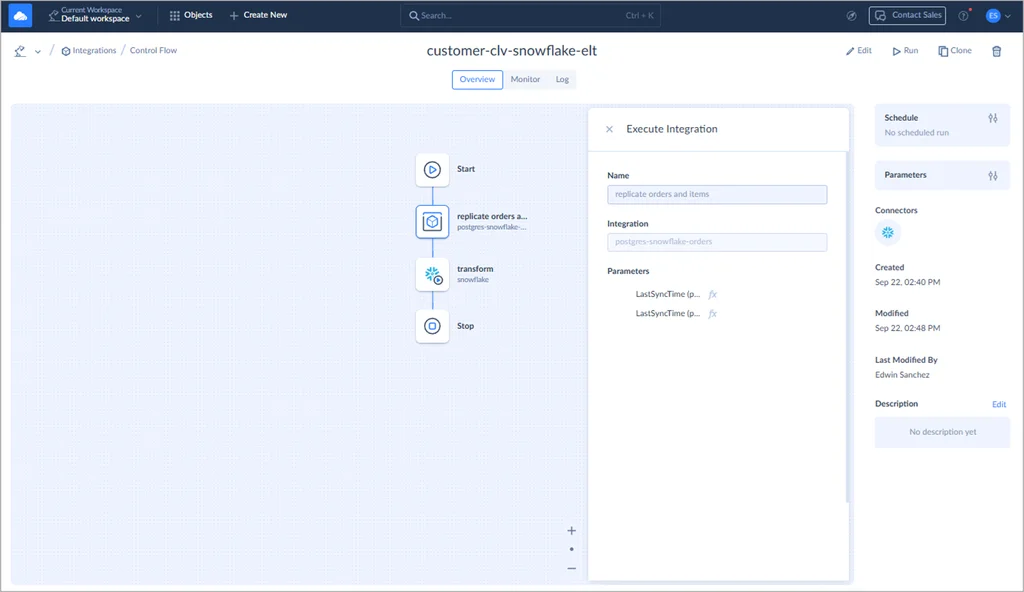Open Parameters settings sliders icon
The image size is (1024, 592).
point(993,176)
